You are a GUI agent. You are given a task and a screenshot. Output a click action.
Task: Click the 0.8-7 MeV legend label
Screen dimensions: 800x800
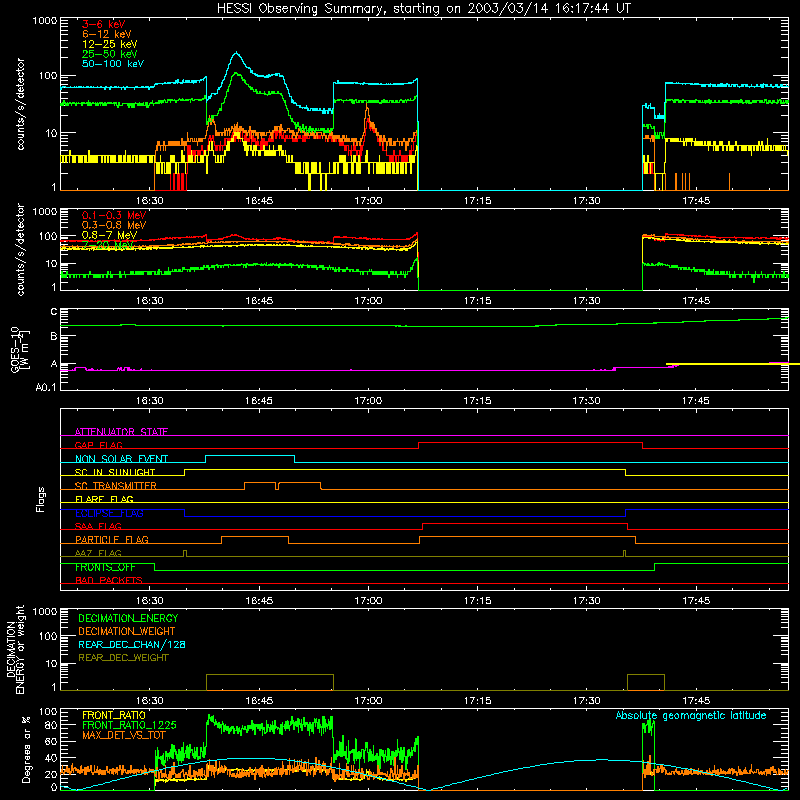(x=109, y=235)
